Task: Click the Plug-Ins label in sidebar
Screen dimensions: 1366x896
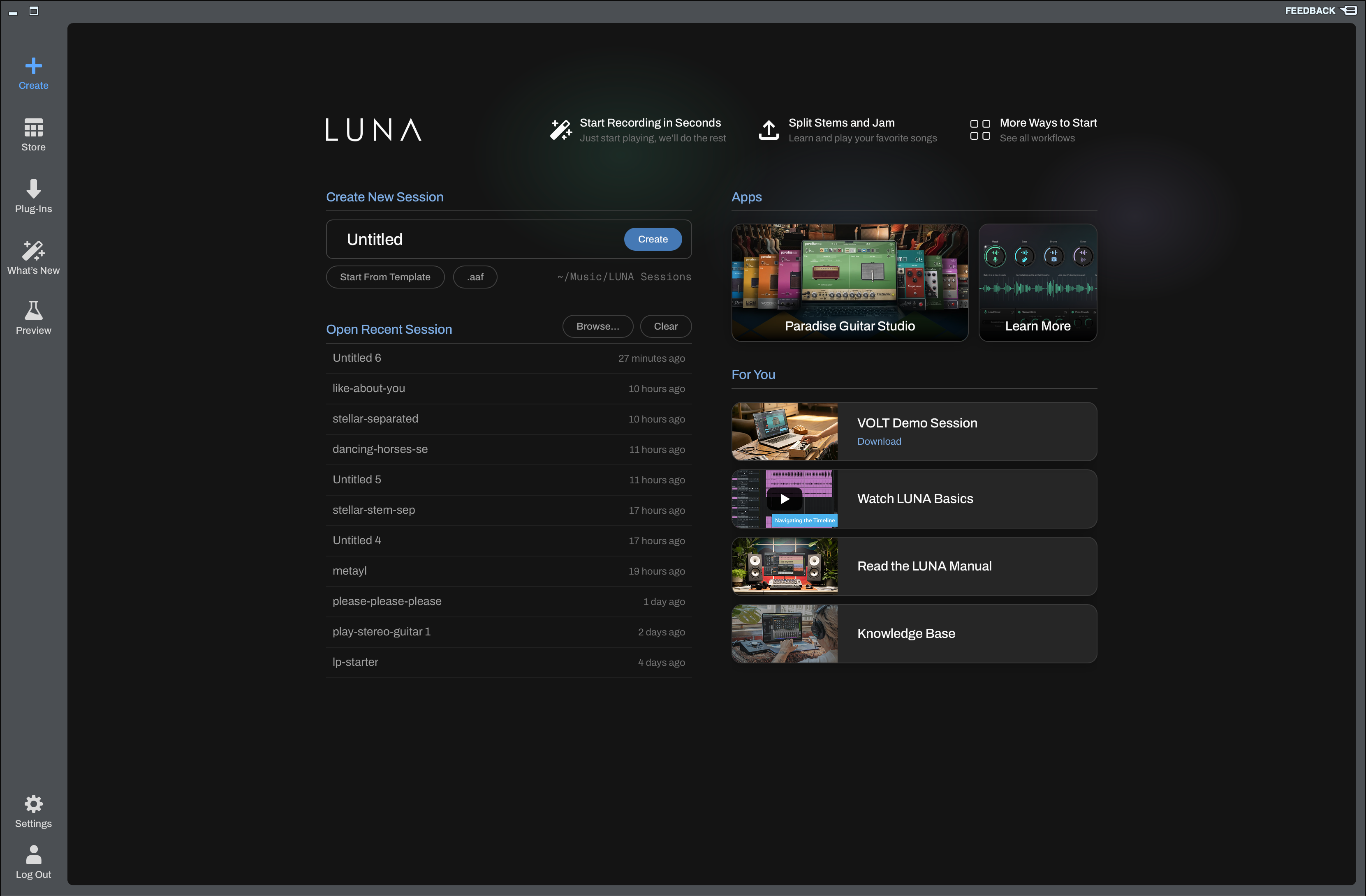Action: pos(33,209)
